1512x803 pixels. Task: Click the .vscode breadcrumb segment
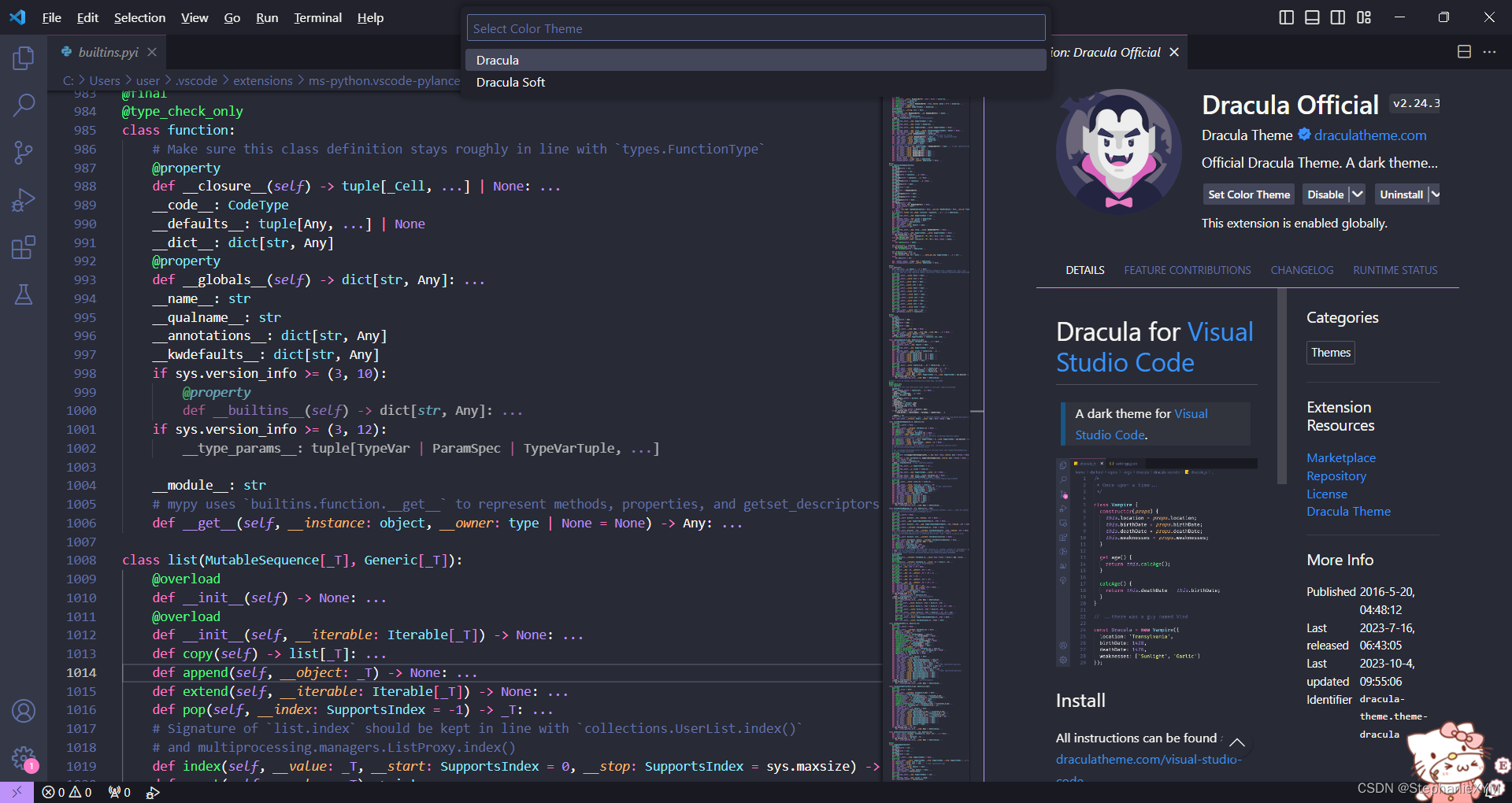[x=196, y=80]
